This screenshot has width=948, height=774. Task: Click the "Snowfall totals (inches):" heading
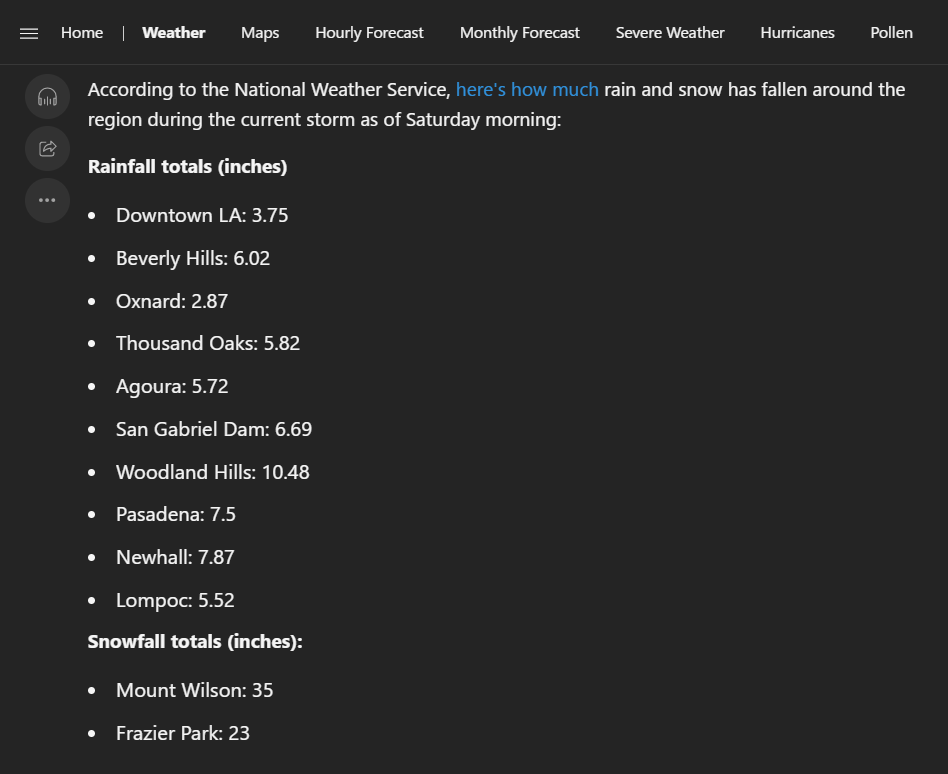tap(195, 642)
